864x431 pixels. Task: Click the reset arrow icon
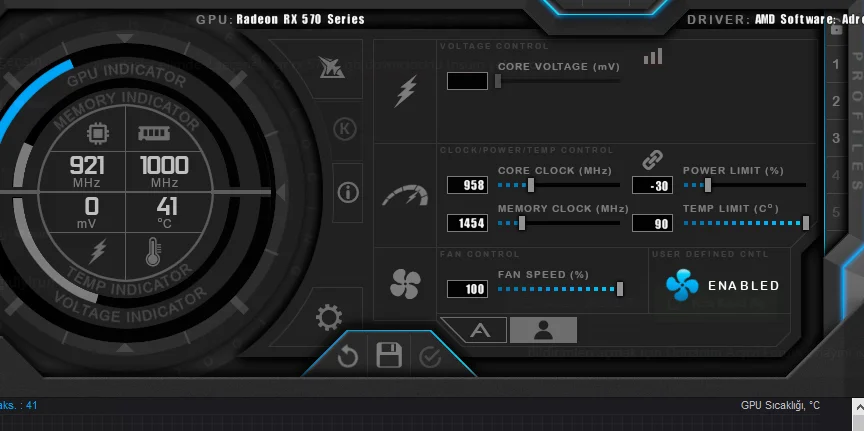(x=348, y=357)
